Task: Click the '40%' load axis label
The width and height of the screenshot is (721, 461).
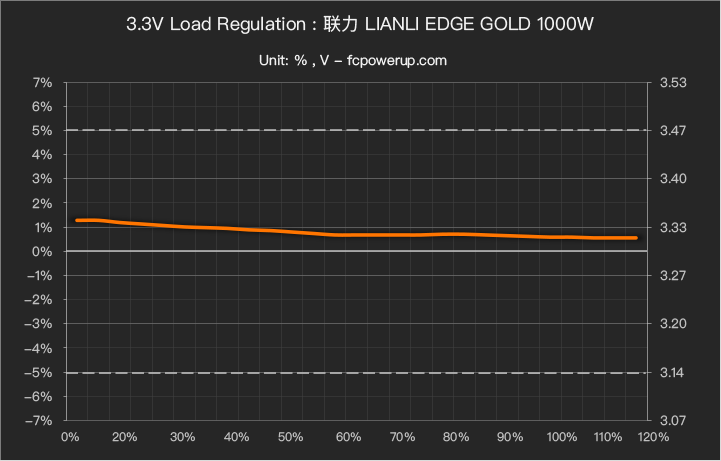Action: point(236,437)
